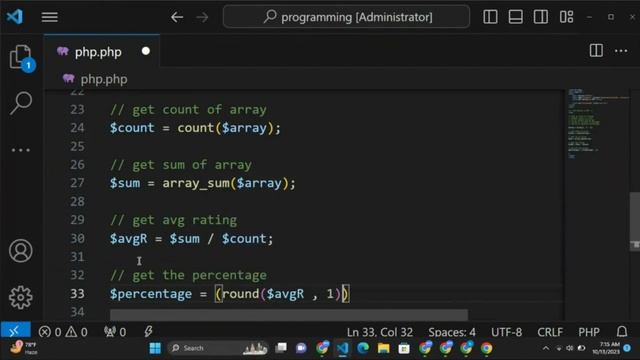Open the weather widget showing Haze
The width and height of the screenshot is (640, 360).
[24, 348]
